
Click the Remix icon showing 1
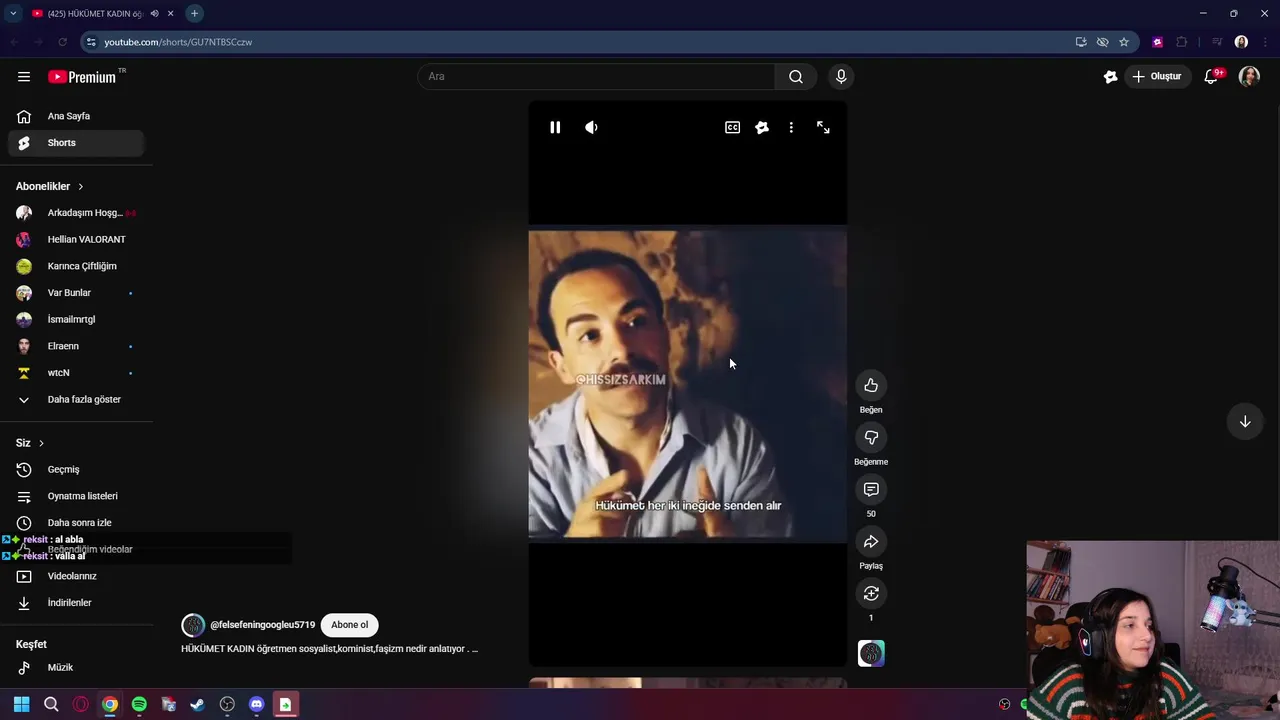(x=871, y=593)
